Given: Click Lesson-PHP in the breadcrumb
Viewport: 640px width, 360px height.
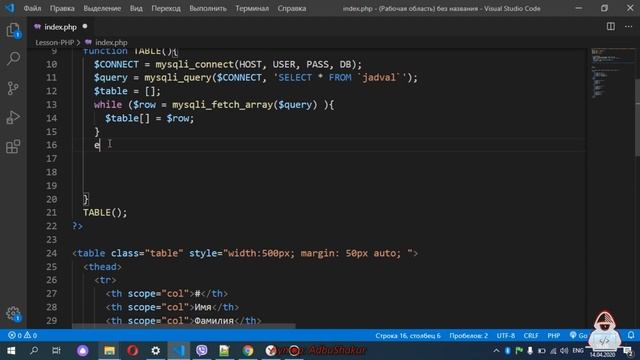Looking at the screenshot, I should tap(54, 42).
